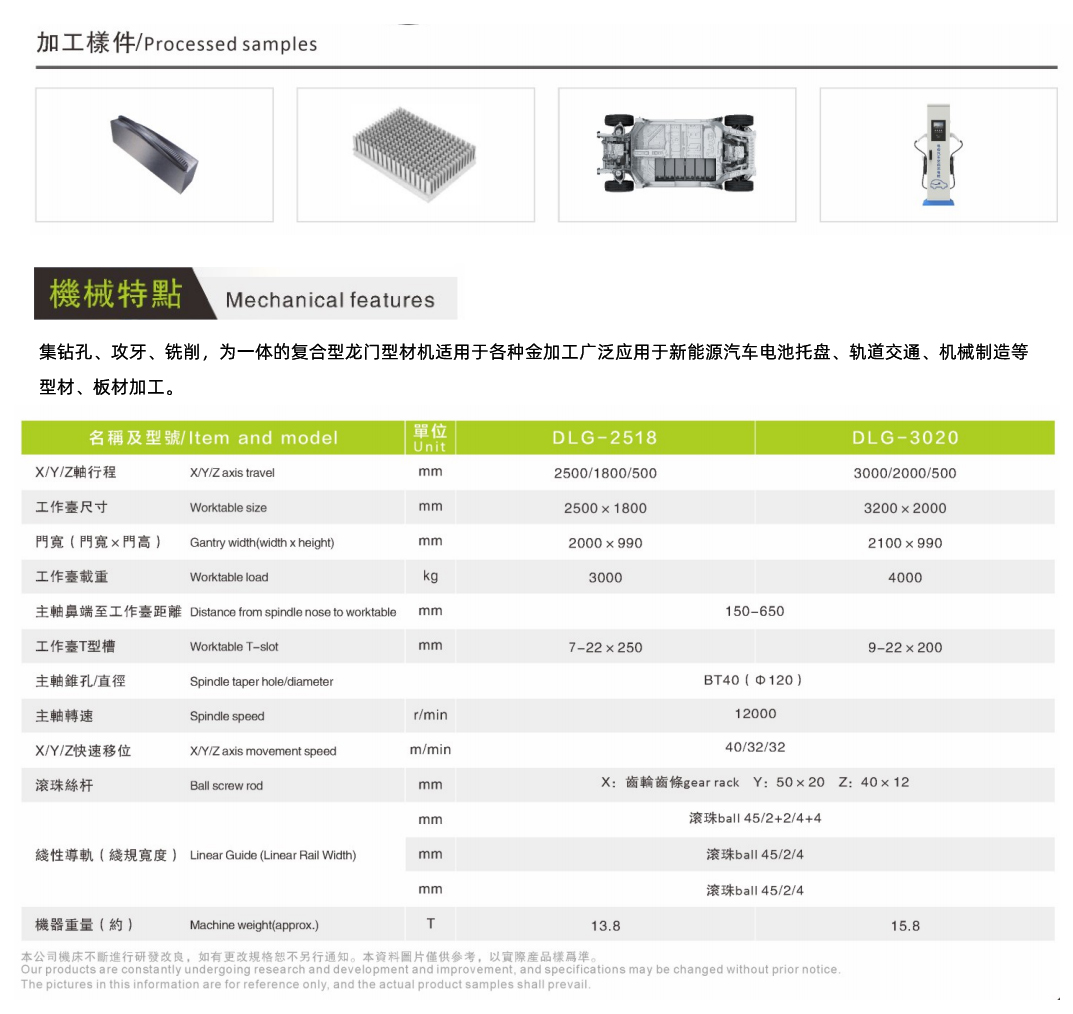This screenshot has width=1073, height=1014.
Task: Click the Worktable load value 3000
Action: tap(605, 578)
